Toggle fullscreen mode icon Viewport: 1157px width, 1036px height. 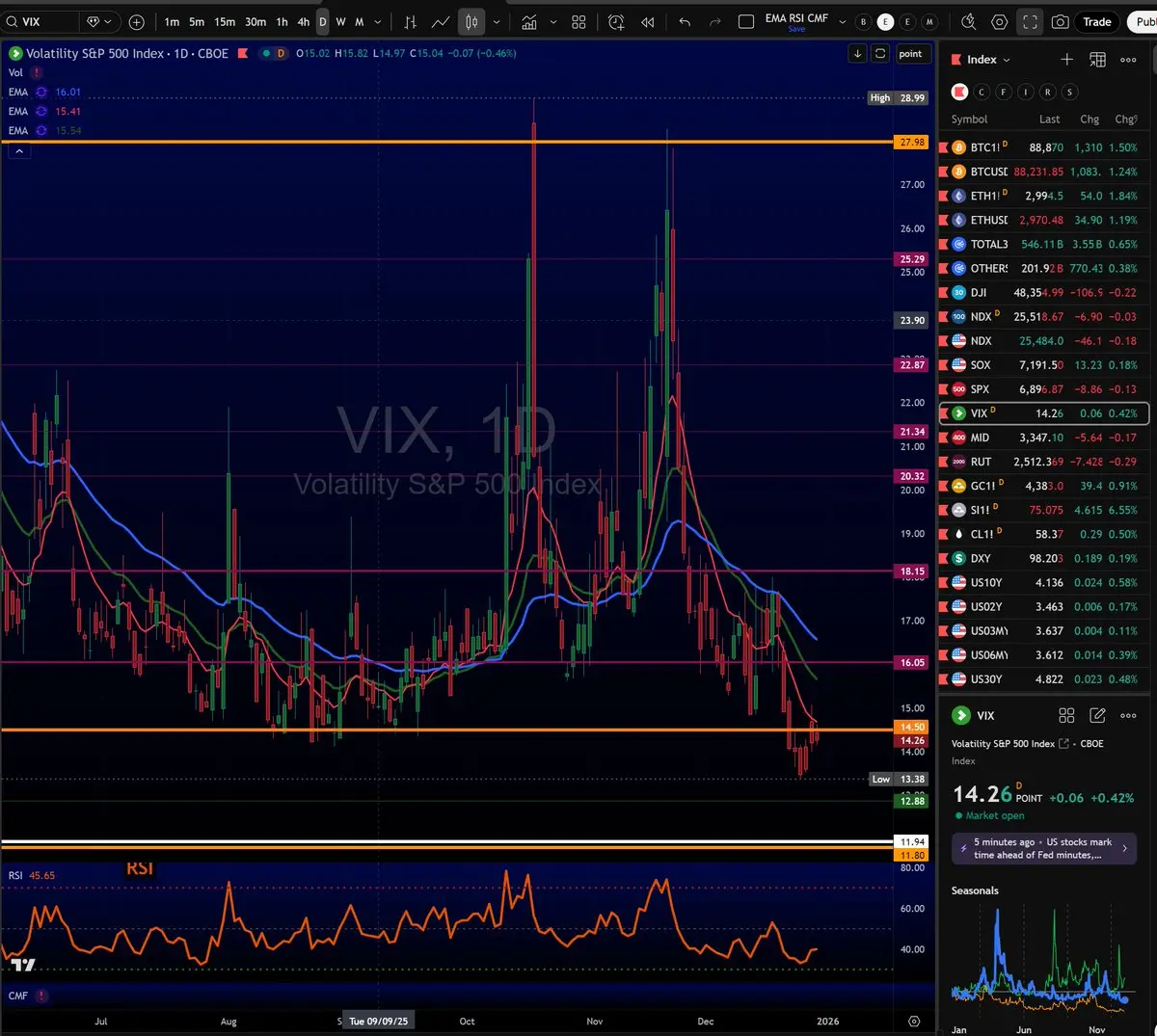coord(1030,21)
